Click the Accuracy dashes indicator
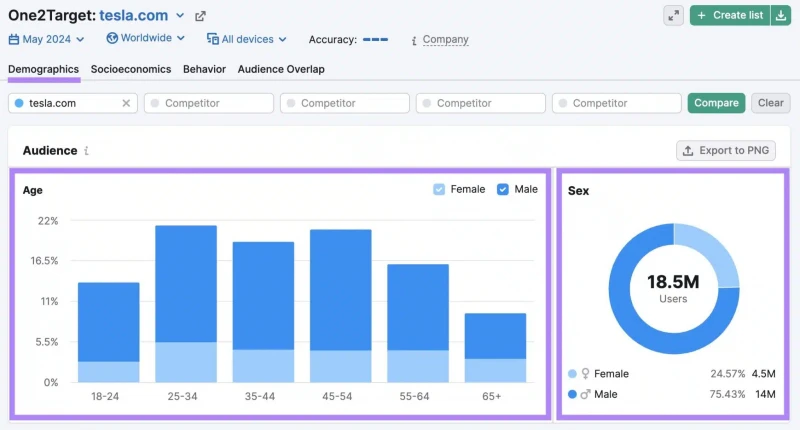800x430 pixels. click(x=375, y=39)
